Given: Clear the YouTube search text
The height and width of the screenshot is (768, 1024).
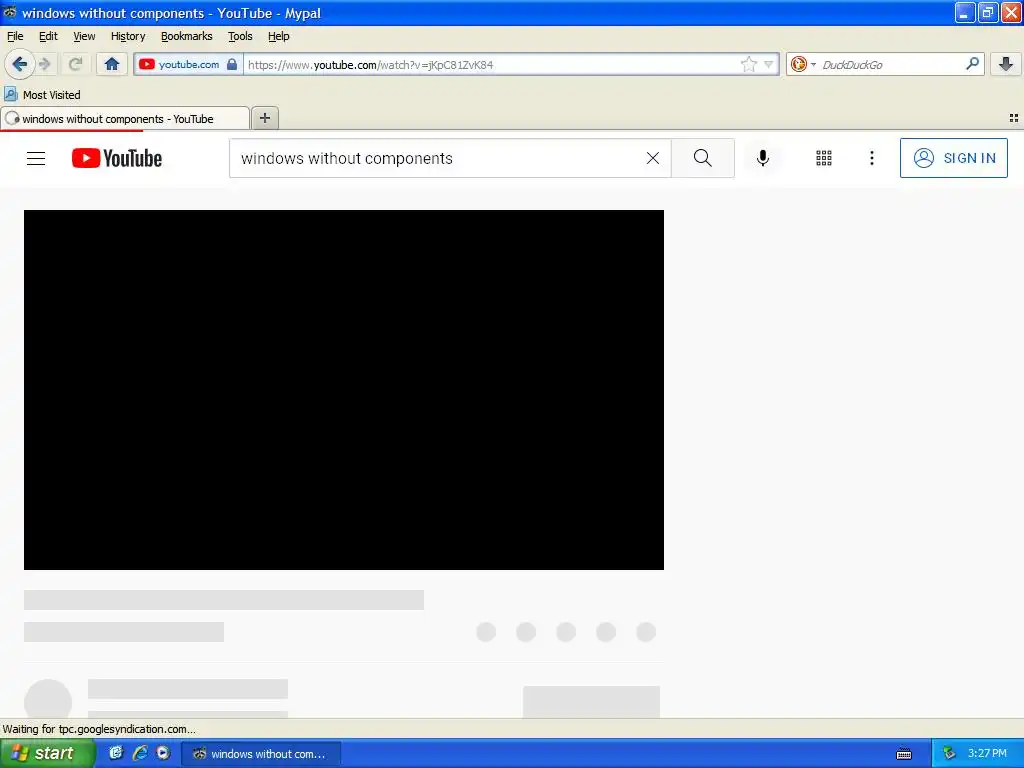Looking at the screenshot, I should [x=652, y=158].
